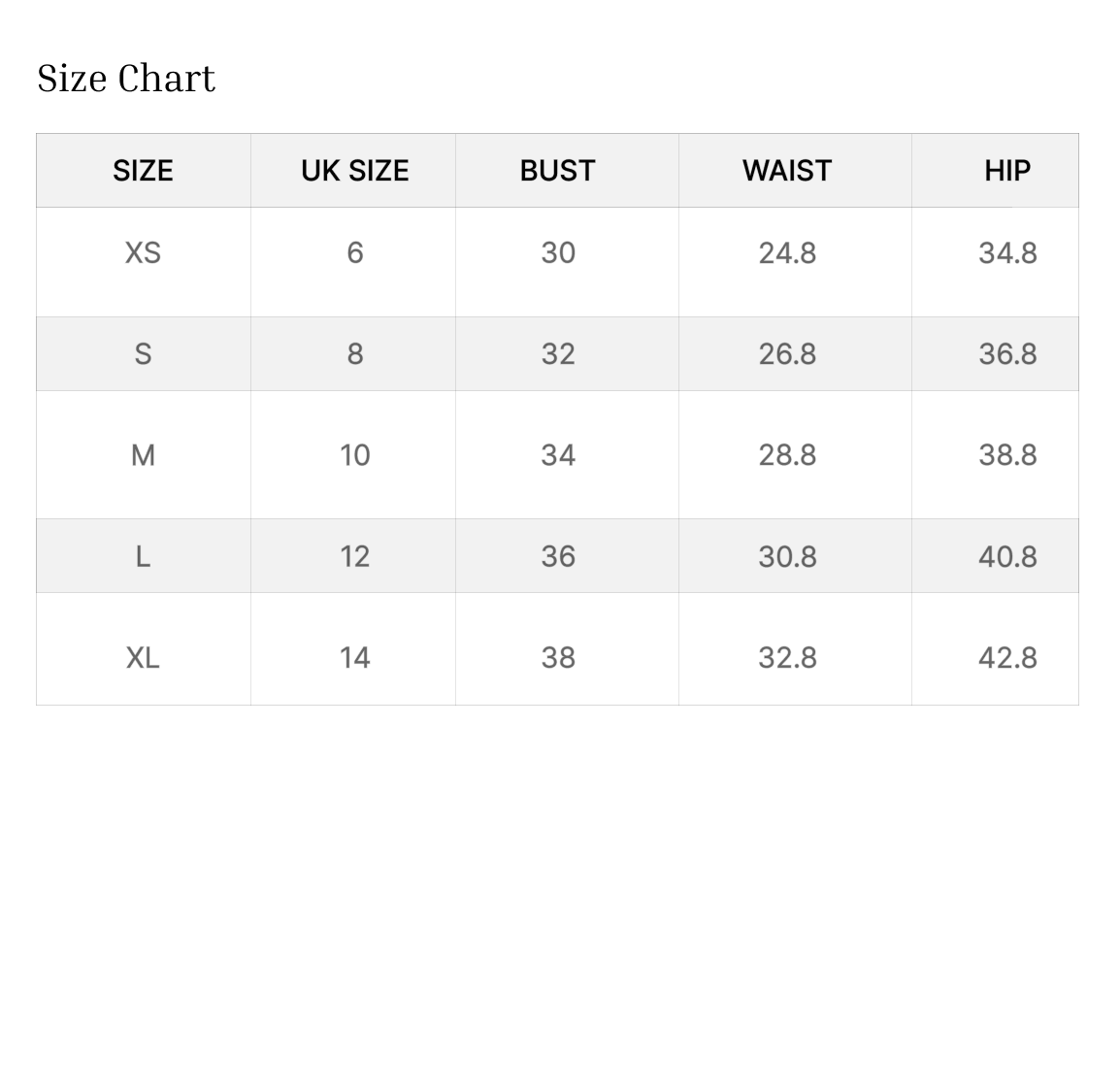
Task: Select the XL size cell
Action: pyautogui.click(x=143, y=658)
